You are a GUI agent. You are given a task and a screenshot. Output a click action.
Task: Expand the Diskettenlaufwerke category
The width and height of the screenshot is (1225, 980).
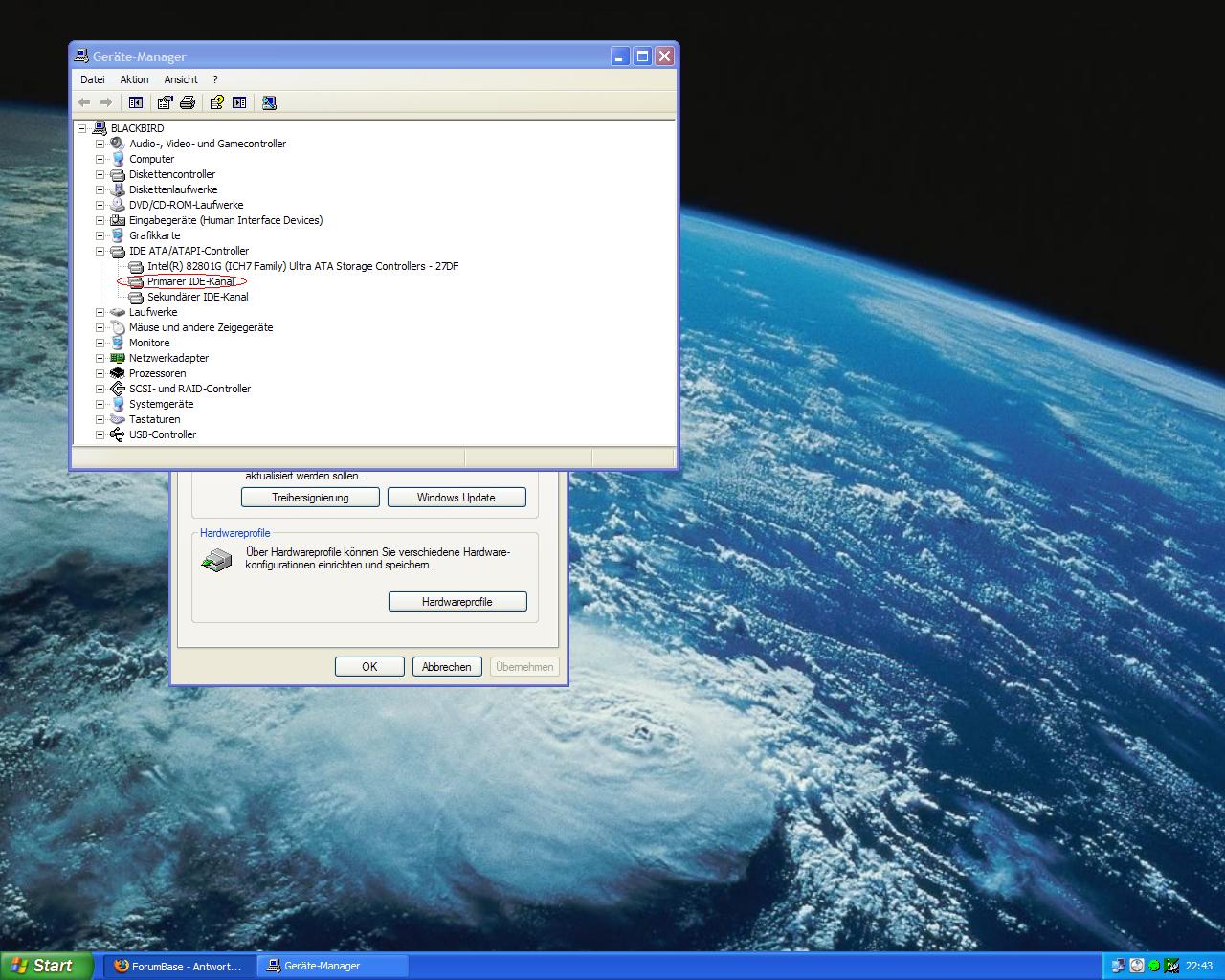100,189
